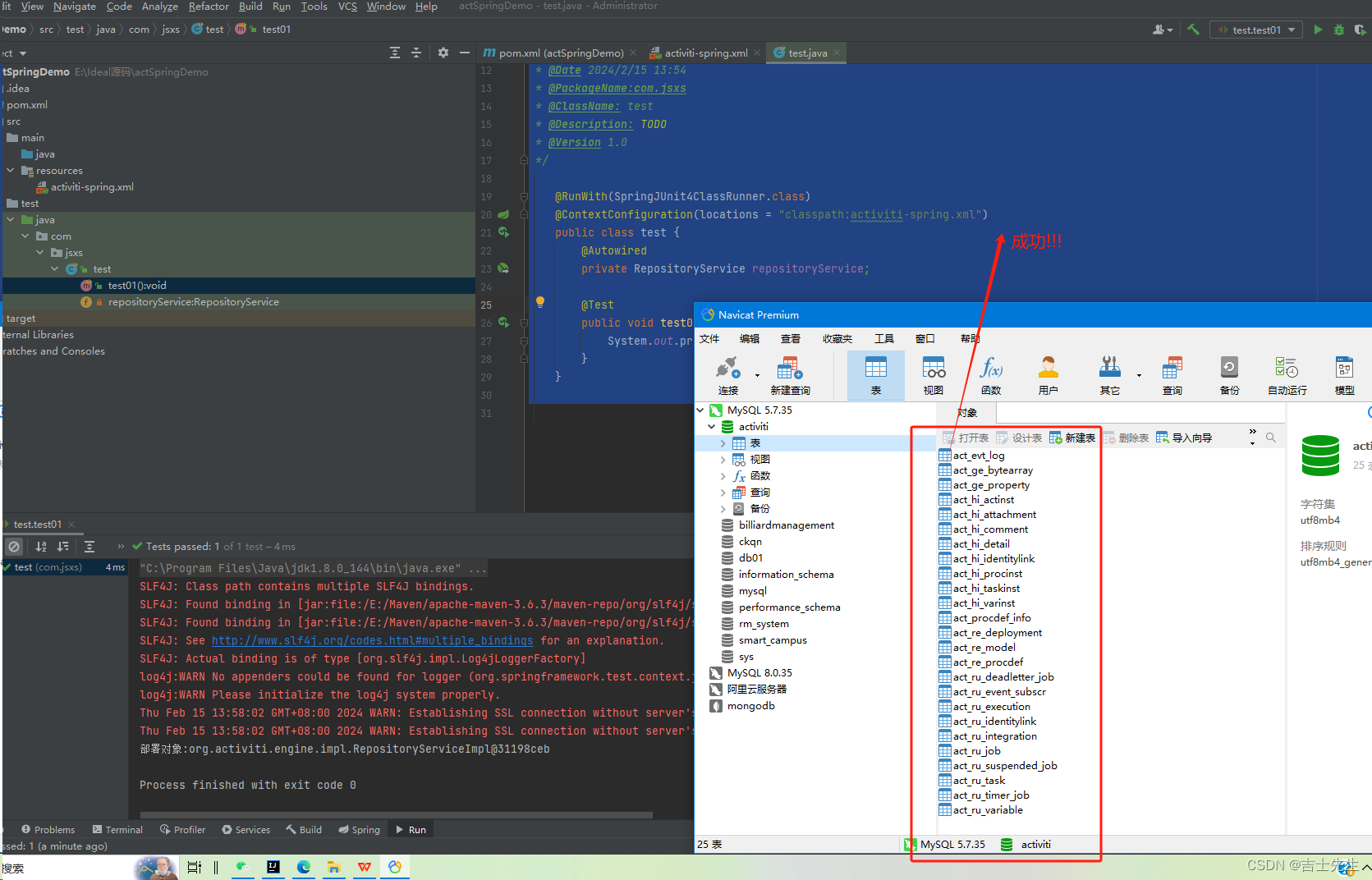The image size is (1372, 880).
Task: Open the 用户 (User) toolbar icon
Action: tap(1049, 376)
